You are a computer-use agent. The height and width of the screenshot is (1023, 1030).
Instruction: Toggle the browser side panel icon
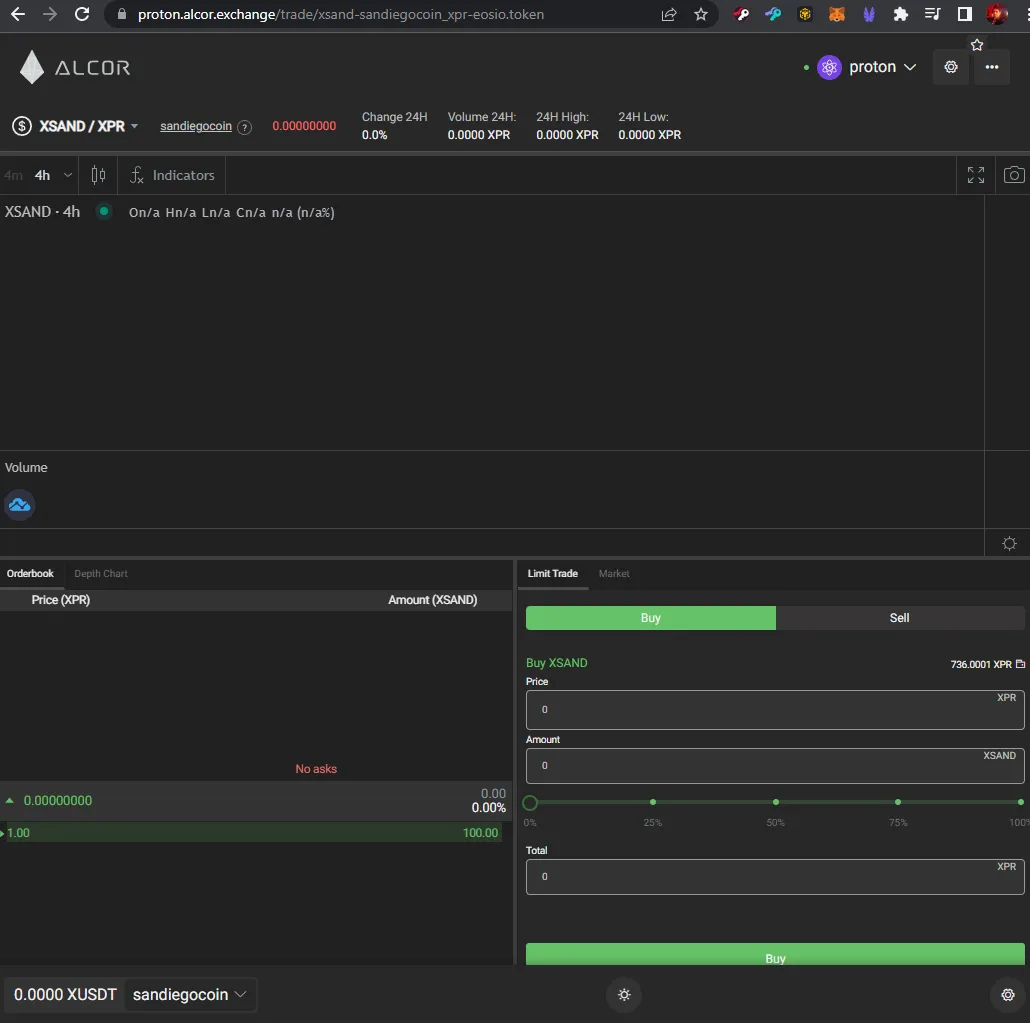(x=964, y=14)
